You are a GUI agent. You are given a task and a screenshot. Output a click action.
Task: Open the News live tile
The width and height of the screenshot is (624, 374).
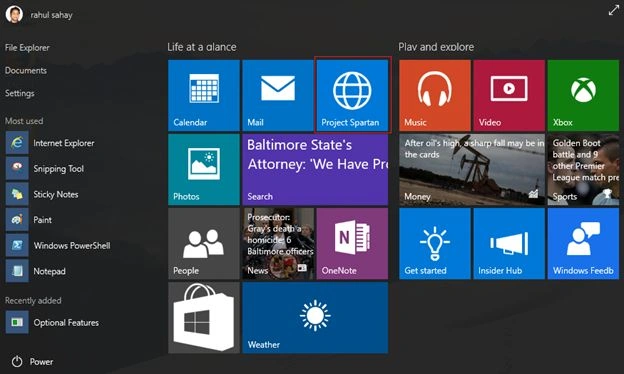pos(278,243)
